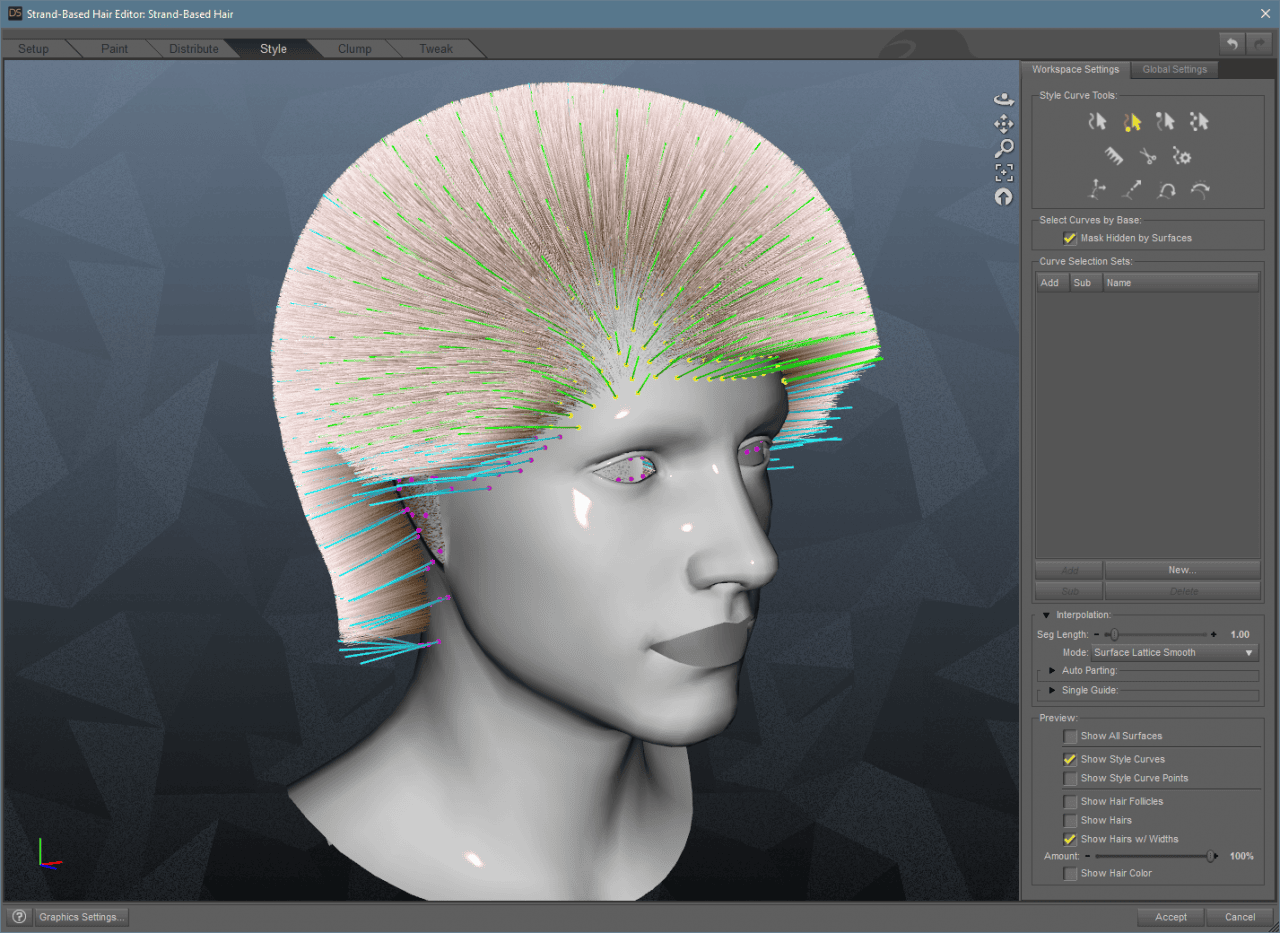Toggle Mask Hidden by Surfaces
The image size is (1280, 933).
pos(1069,238)
